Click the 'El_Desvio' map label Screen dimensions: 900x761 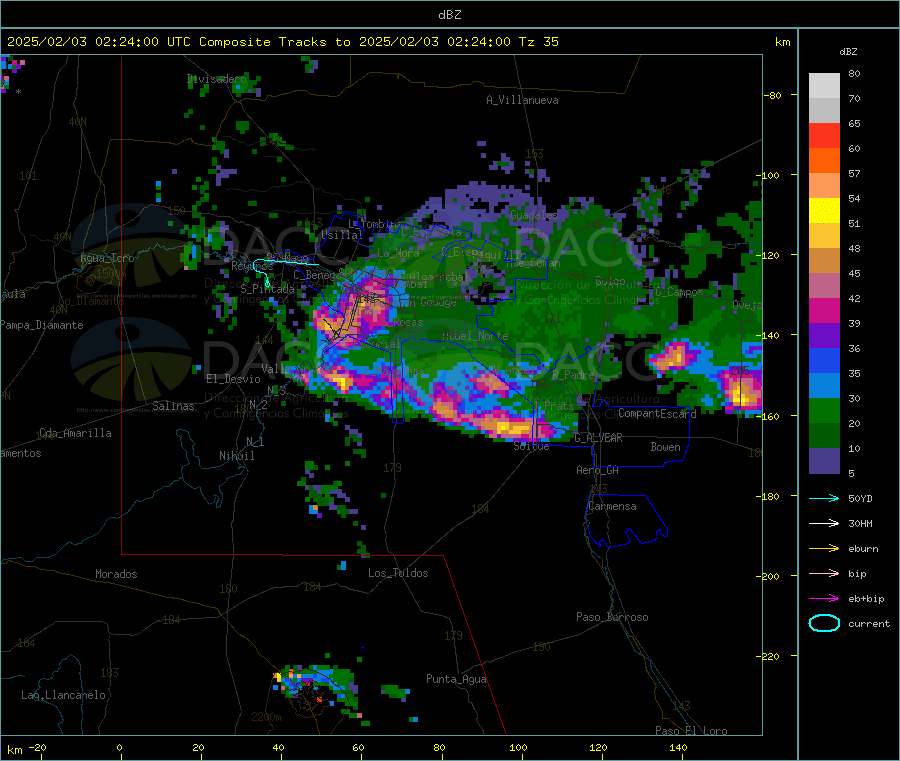[233, 379]
